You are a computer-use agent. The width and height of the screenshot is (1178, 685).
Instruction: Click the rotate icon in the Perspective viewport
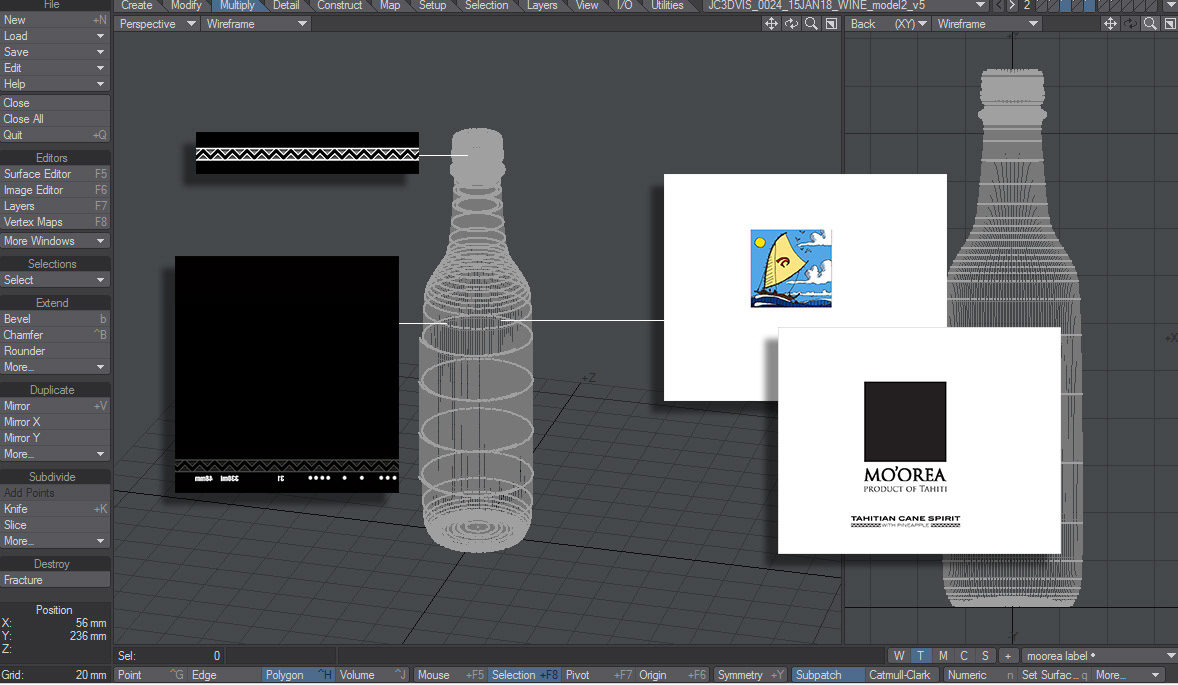(791, 24)
